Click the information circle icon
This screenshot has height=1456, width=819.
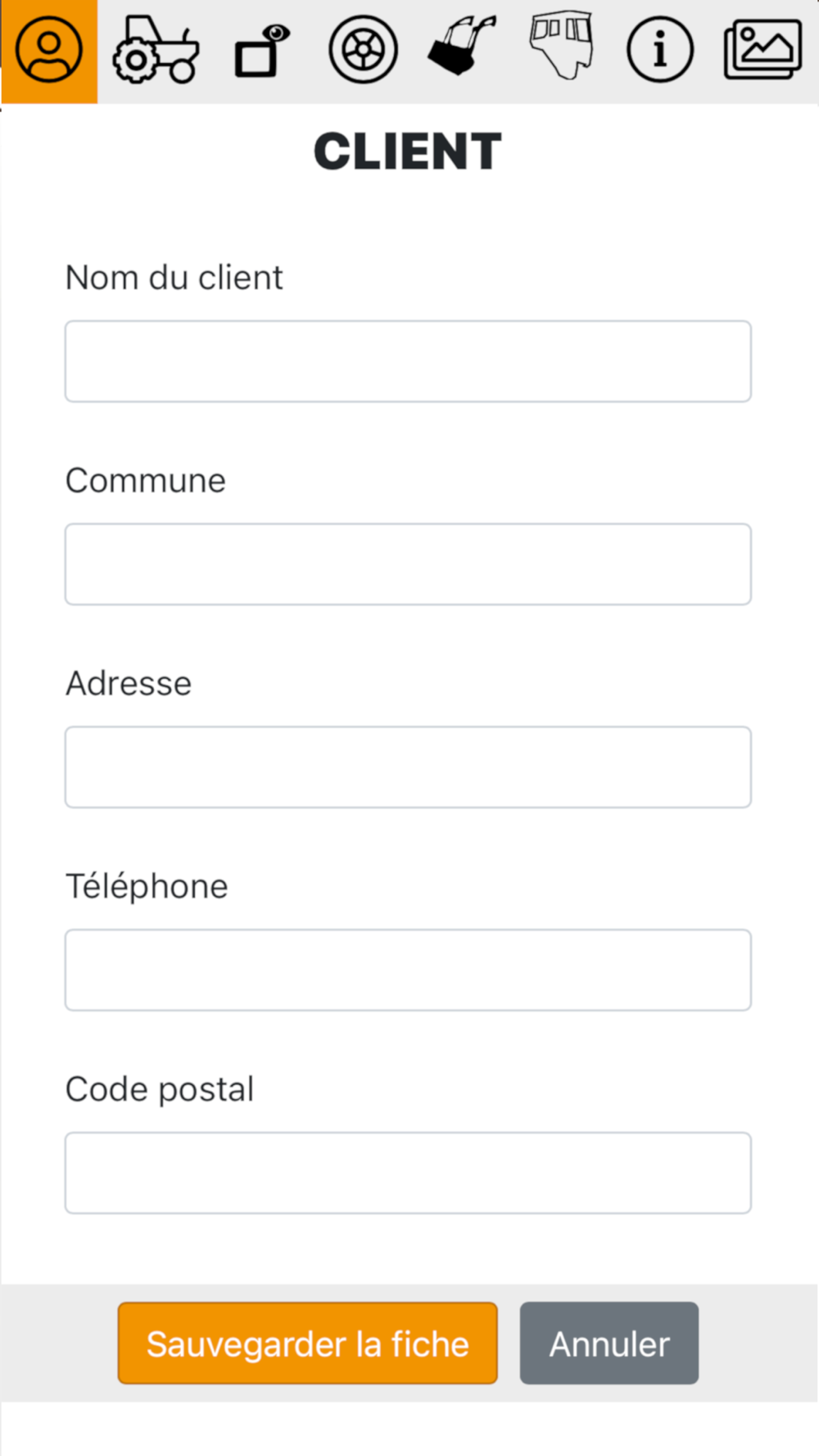pyautogui.click(x=660, y=51)
